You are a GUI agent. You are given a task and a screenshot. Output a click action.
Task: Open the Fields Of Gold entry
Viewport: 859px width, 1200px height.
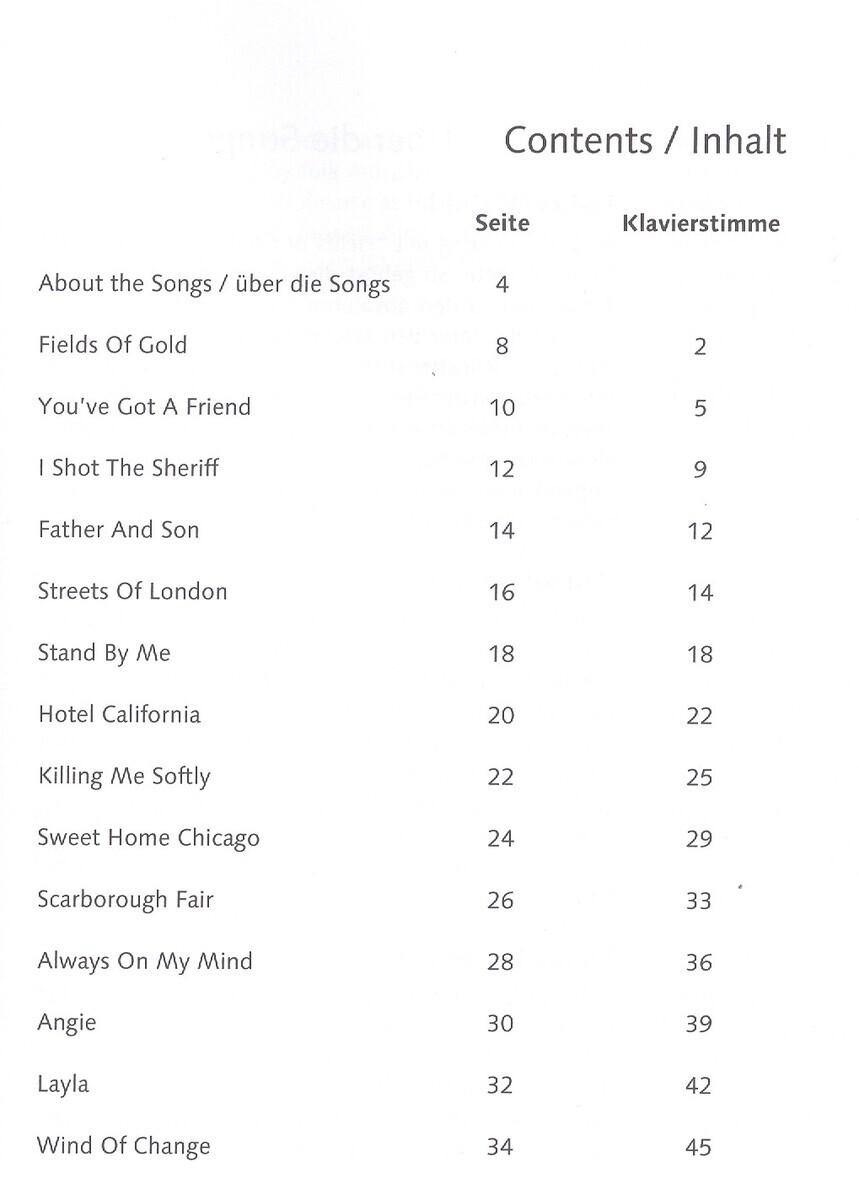pos(112,345)
